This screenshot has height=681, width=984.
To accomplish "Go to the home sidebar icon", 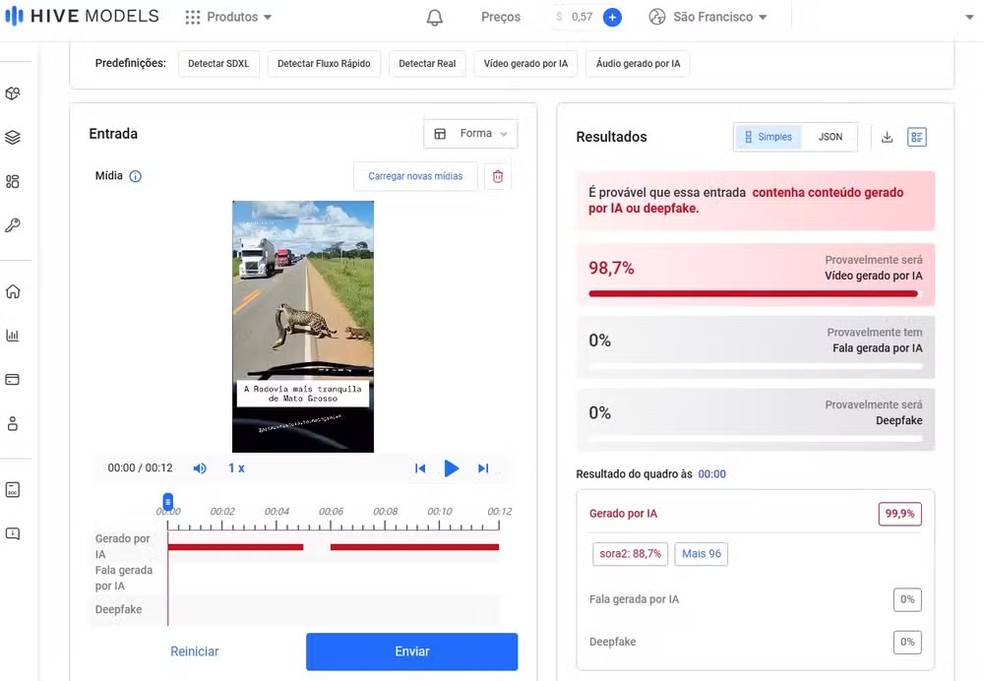I will point(13,291).
